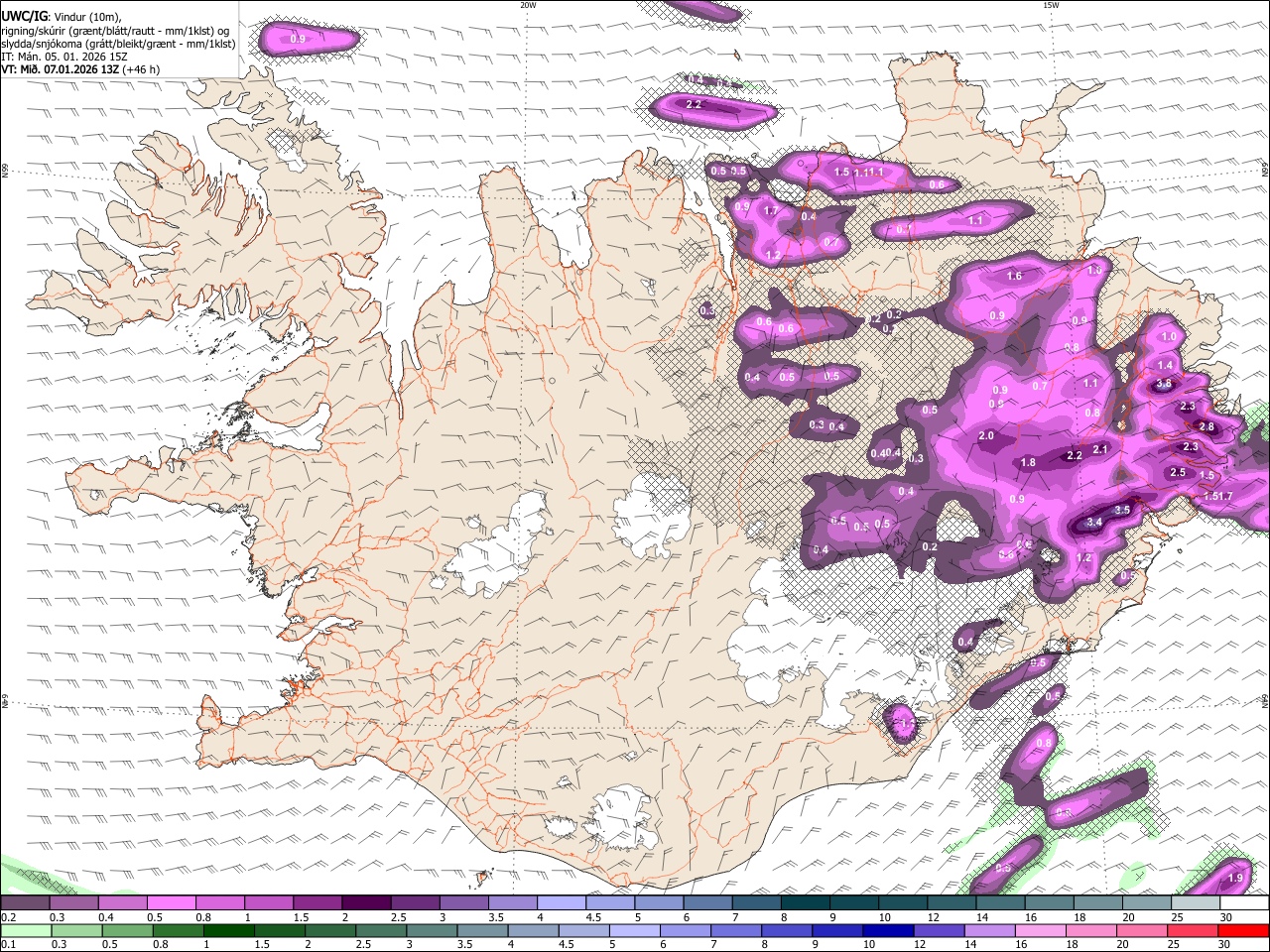Click the pale mint green legend swatch

point(25,930)
